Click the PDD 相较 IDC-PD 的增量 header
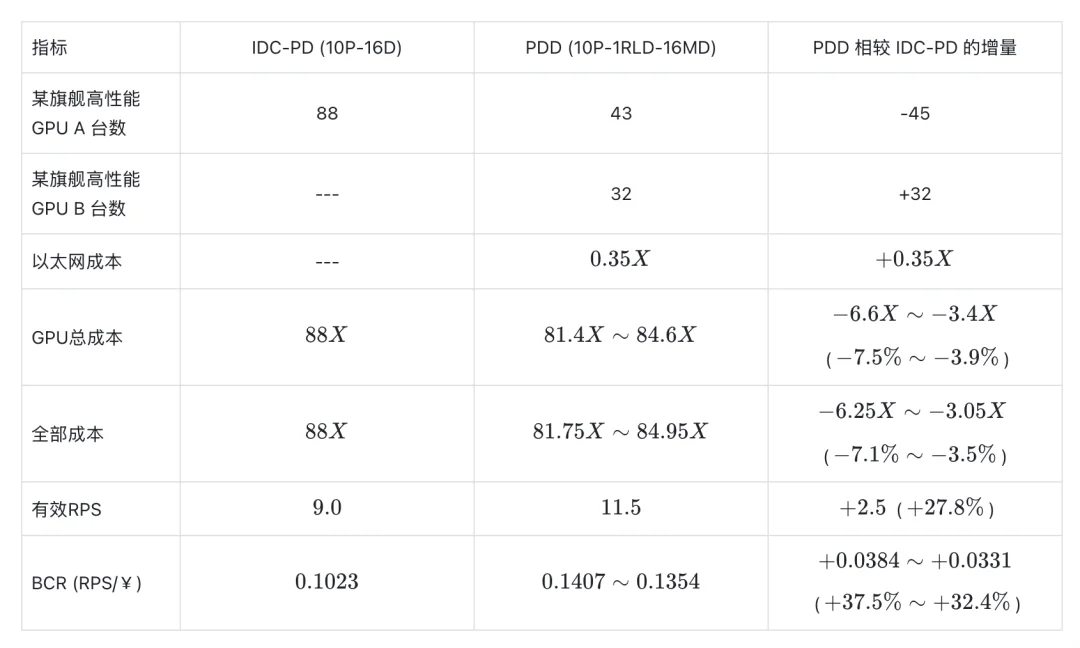 [915, 48]
